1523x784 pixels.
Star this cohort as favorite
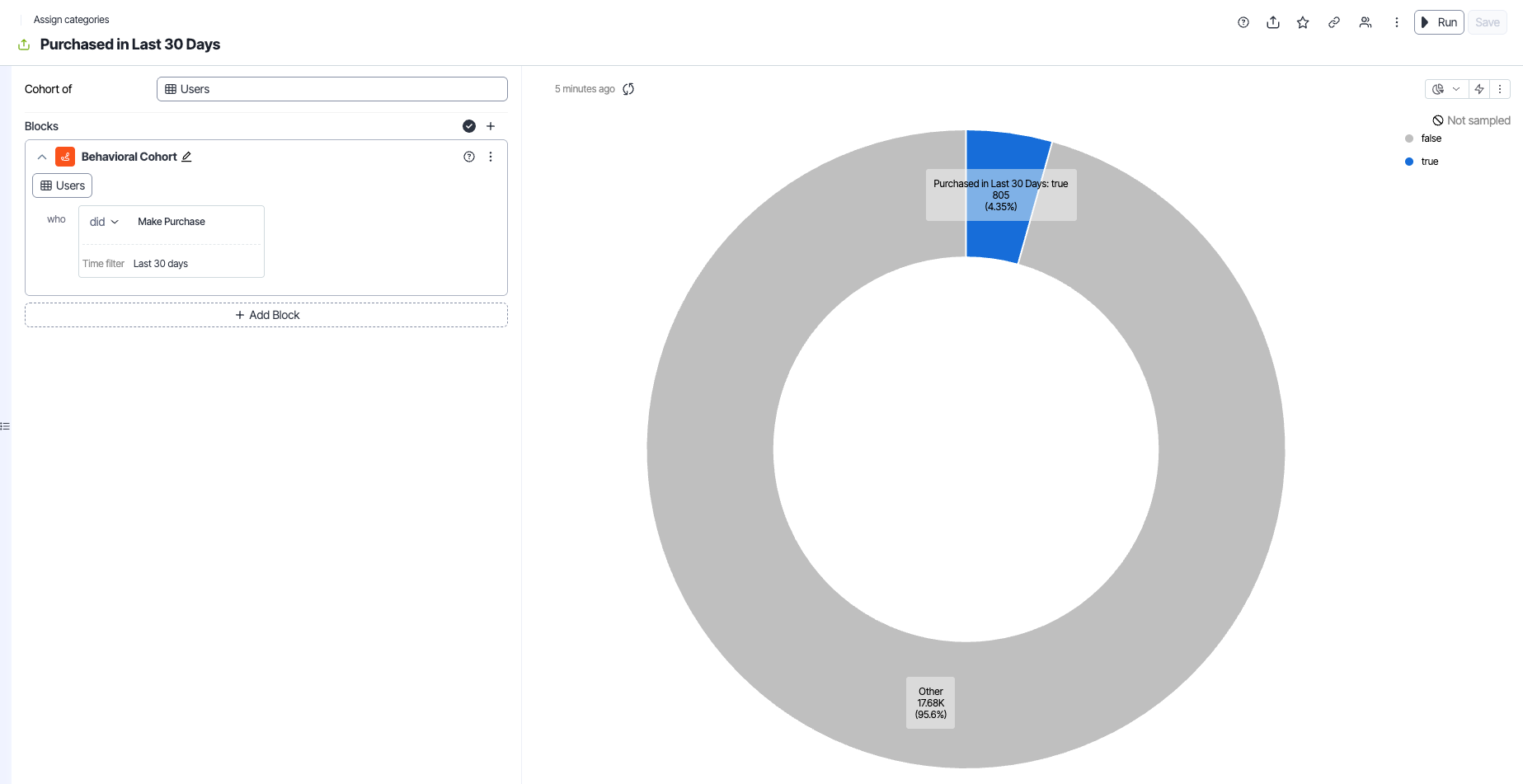(1303, 22)
